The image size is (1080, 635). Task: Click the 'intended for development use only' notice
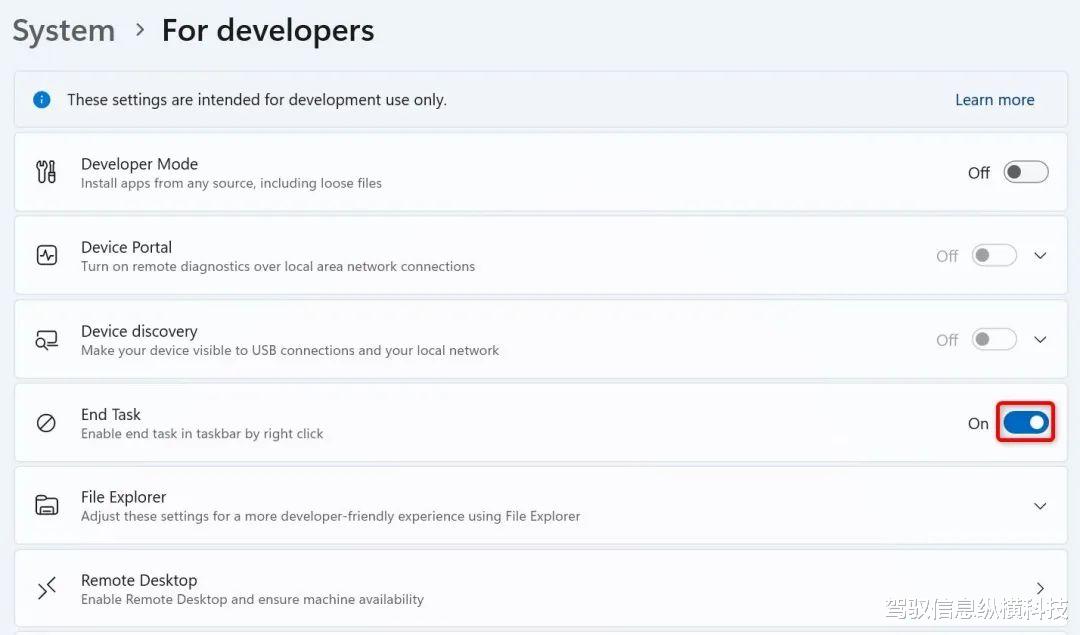[257, 100]
